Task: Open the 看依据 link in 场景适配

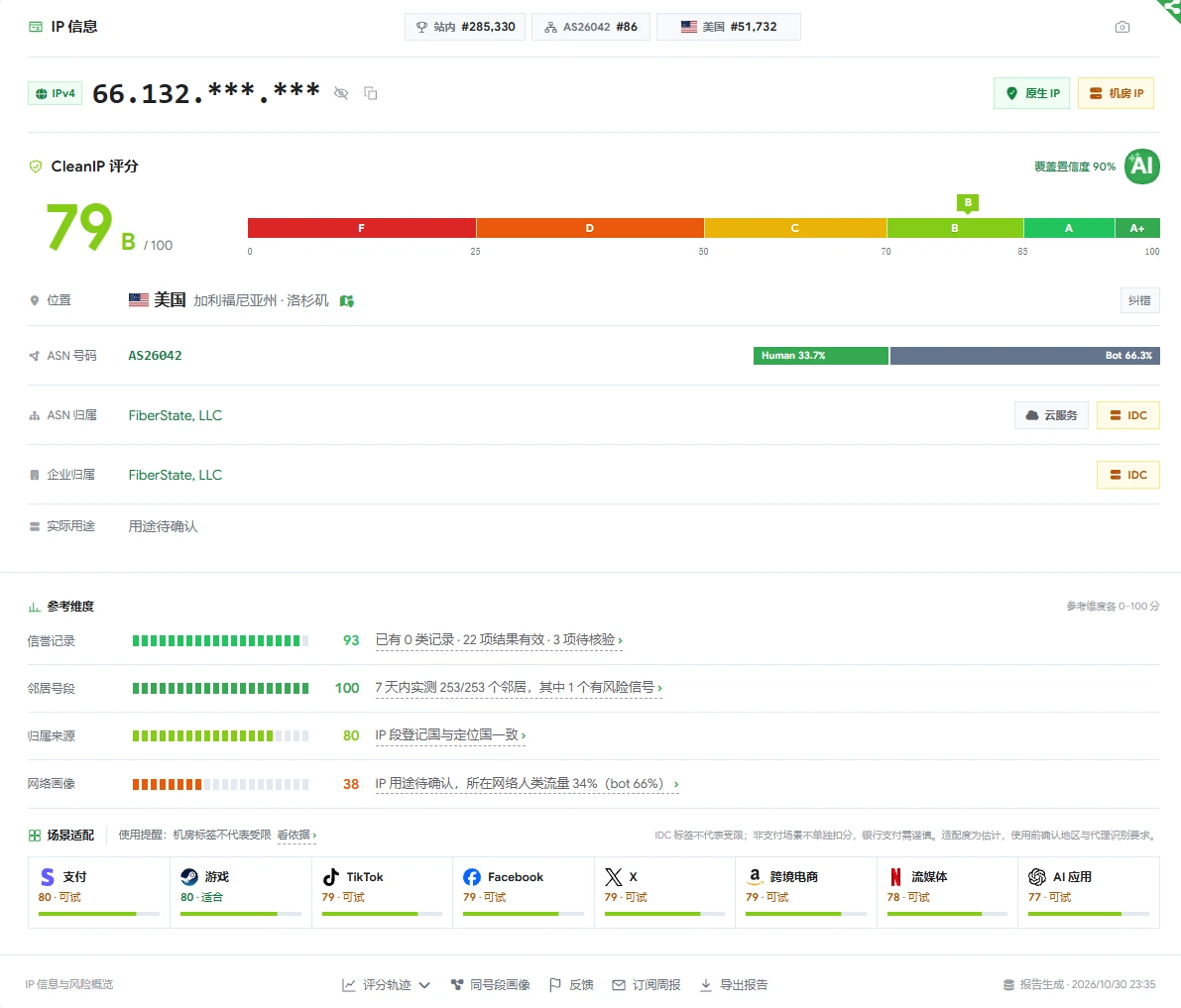Action: coord(296,835)
